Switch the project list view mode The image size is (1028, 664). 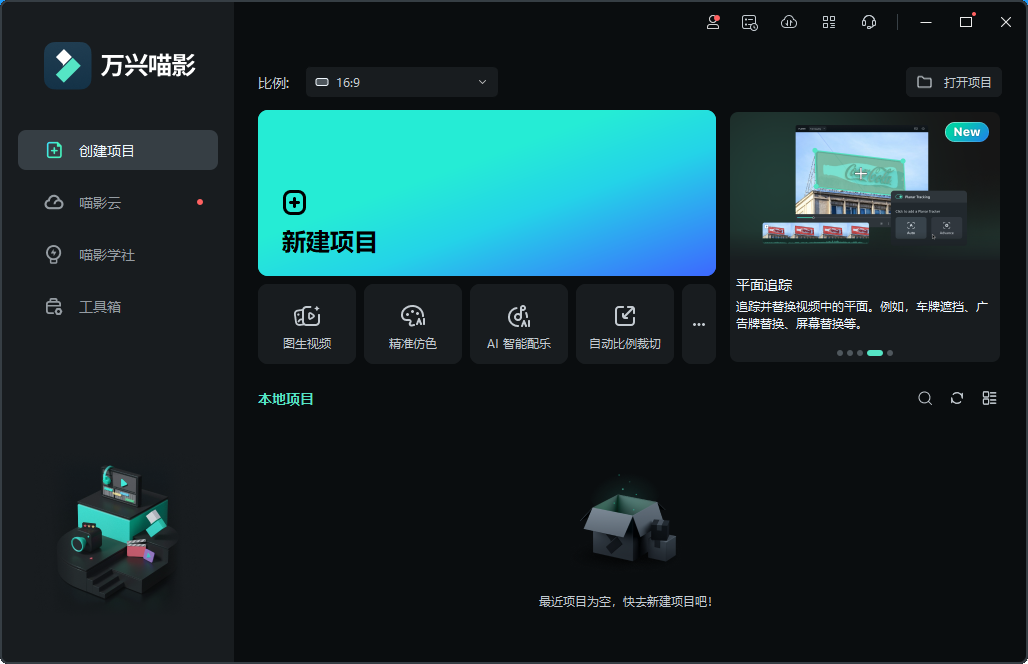(x=989, y=398)
